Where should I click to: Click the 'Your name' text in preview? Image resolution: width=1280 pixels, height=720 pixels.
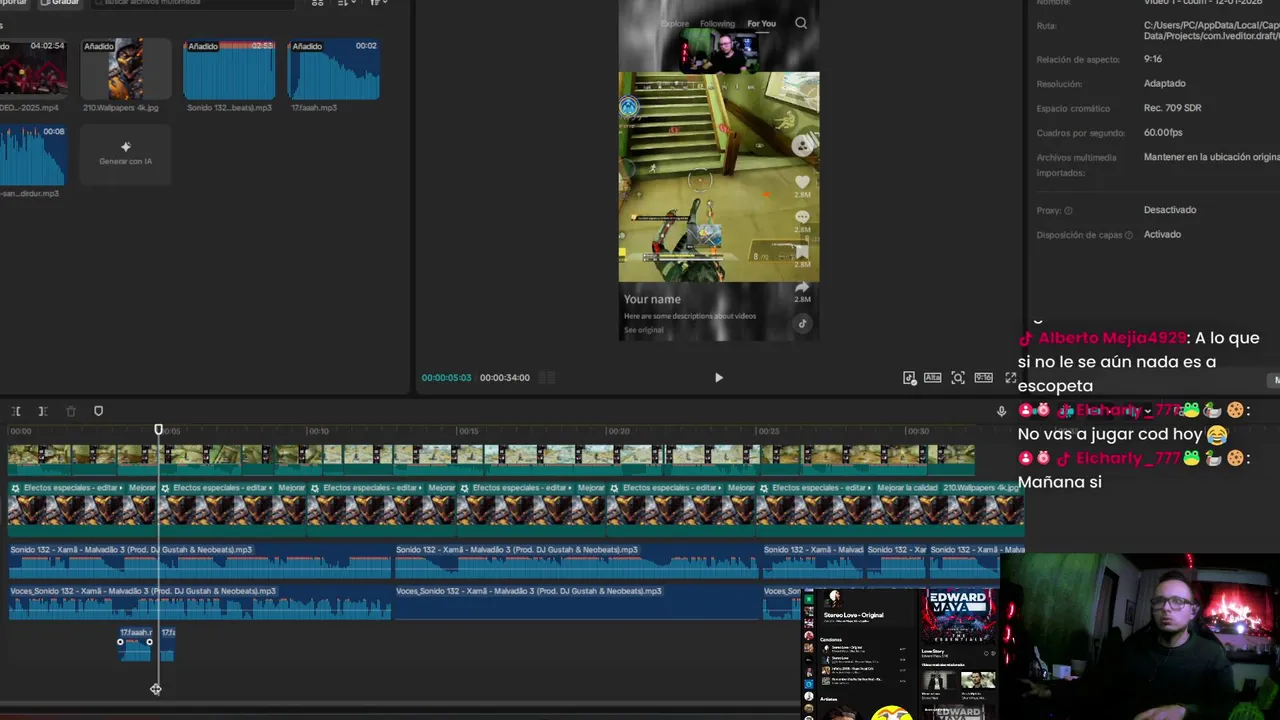(x=652, y=299)
